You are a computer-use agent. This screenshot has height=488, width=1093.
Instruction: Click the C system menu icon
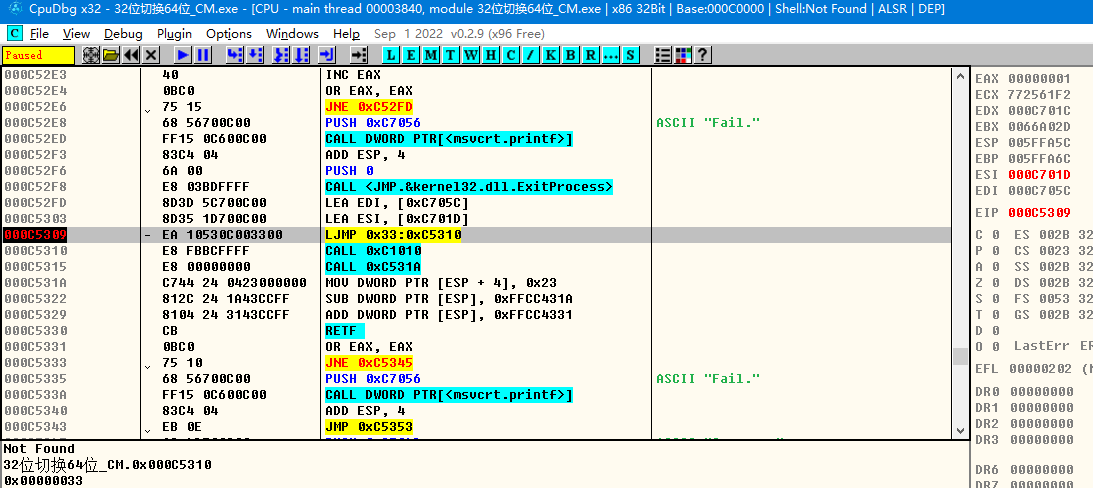point(15,33)
